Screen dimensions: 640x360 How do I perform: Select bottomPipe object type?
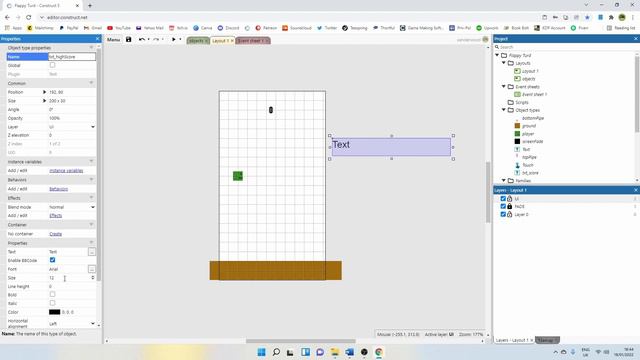coord(533,118)
